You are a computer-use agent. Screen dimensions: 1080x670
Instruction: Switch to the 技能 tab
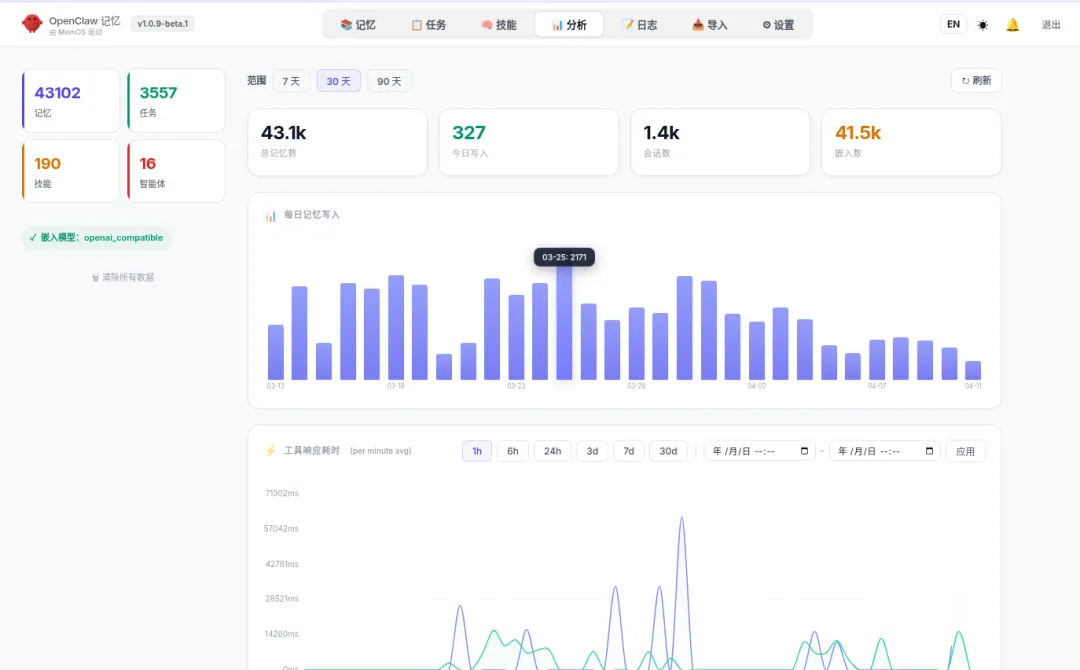(499, 25)
